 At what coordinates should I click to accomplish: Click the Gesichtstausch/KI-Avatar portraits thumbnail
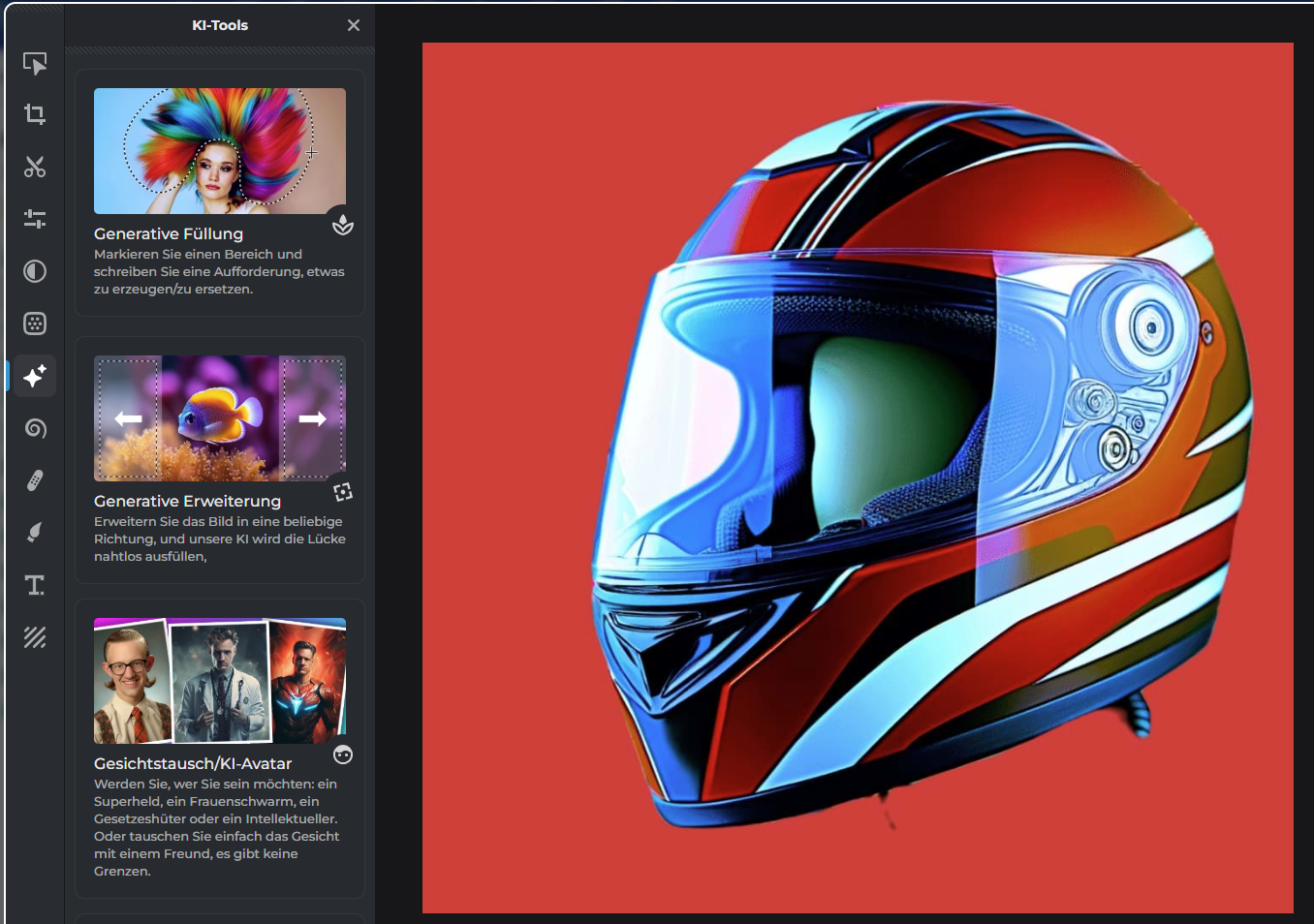[x=220, y=681]
